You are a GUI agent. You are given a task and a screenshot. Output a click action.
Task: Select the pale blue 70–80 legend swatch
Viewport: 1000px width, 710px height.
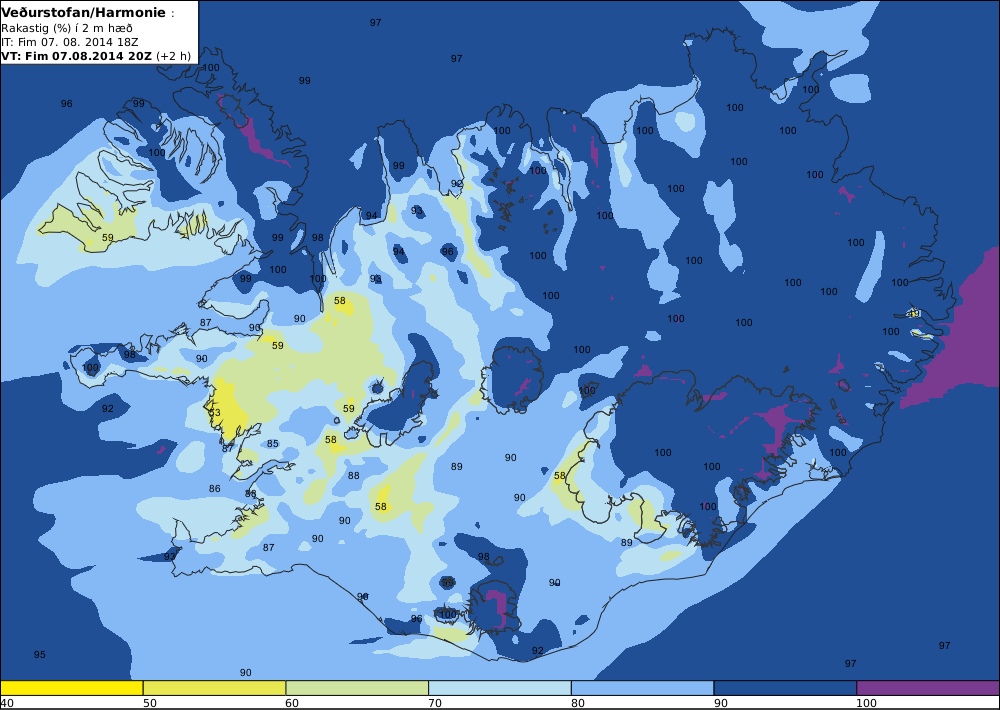click(500, 688)
